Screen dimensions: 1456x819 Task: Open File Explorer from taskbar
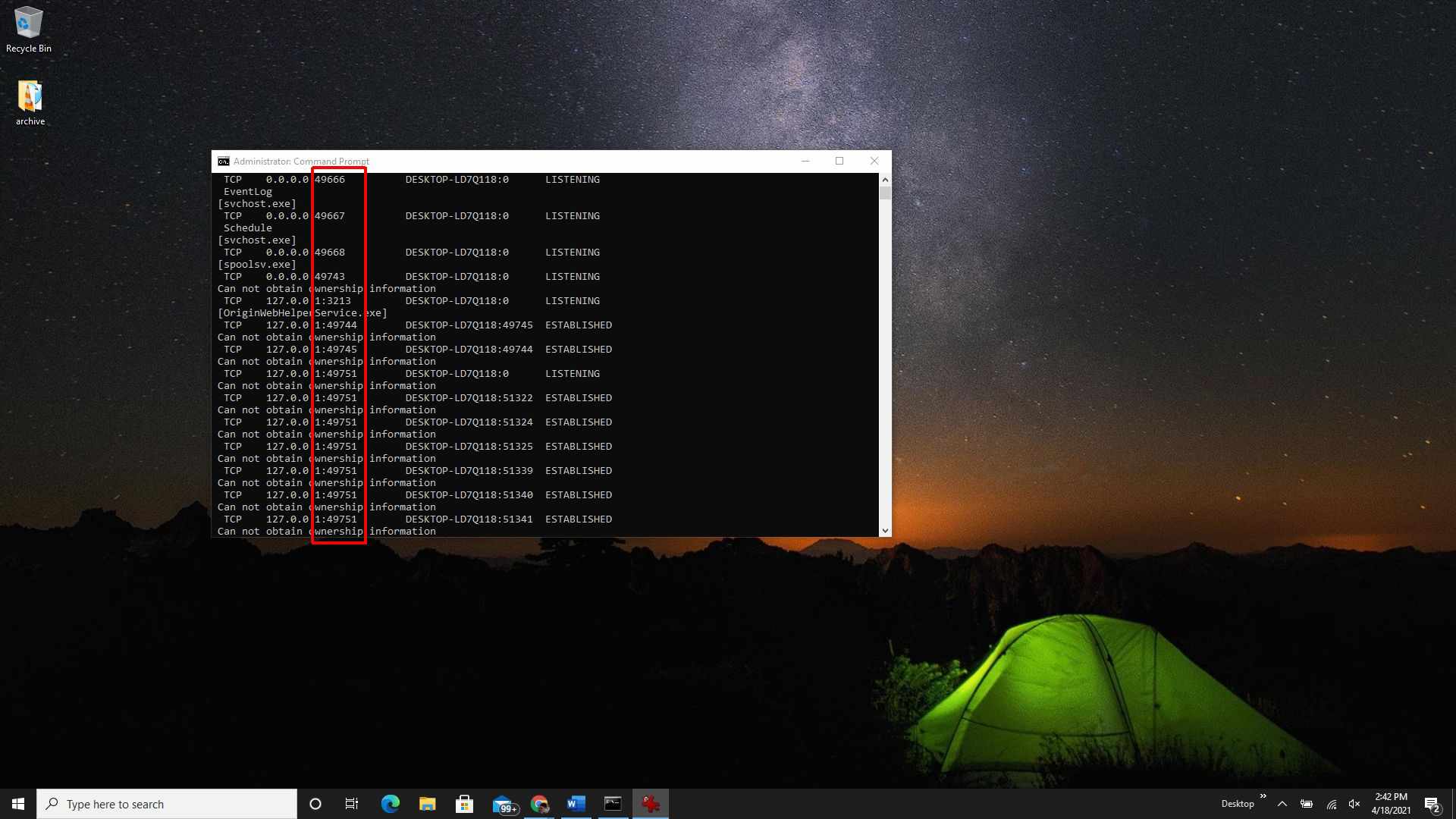coord(427,803)
